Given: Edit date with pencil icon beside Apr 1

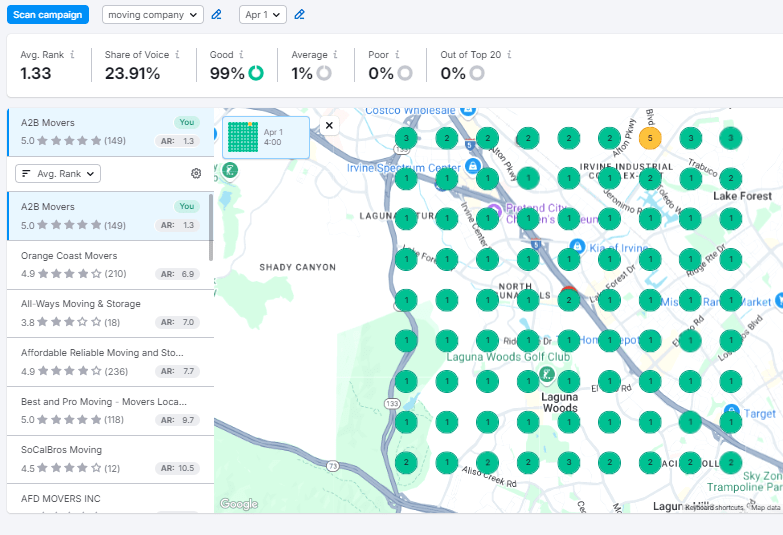Looking at the screenshot, I should [x=299, y=14].
